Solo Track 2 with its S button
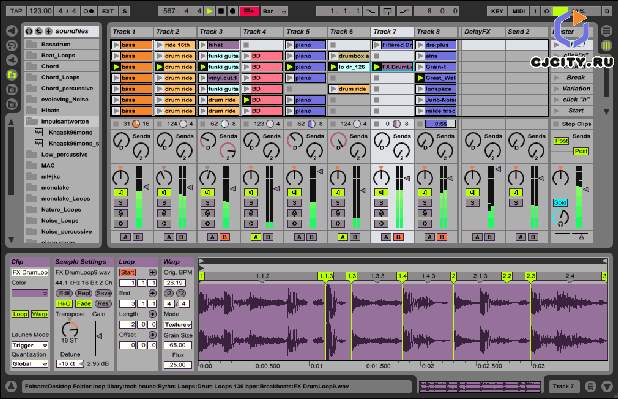 (x=164, y=203)
